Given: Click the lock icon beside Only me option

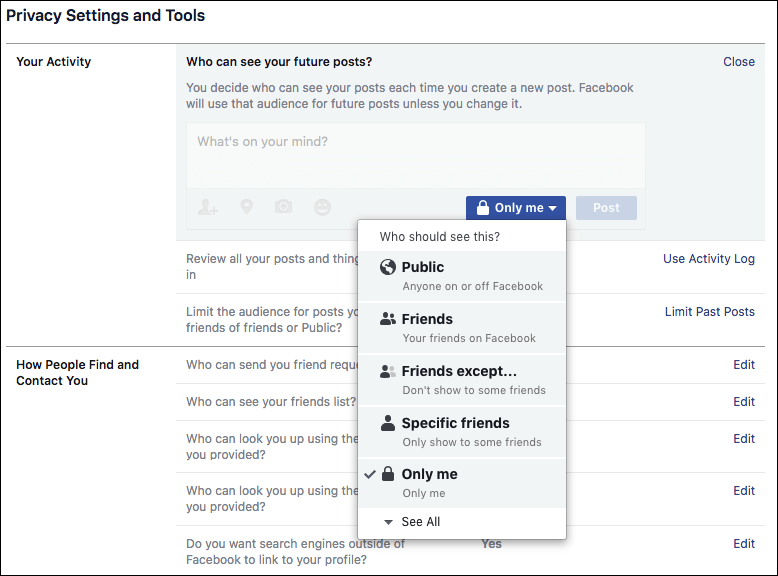Looking at the screenshot, I should [388, 474].
